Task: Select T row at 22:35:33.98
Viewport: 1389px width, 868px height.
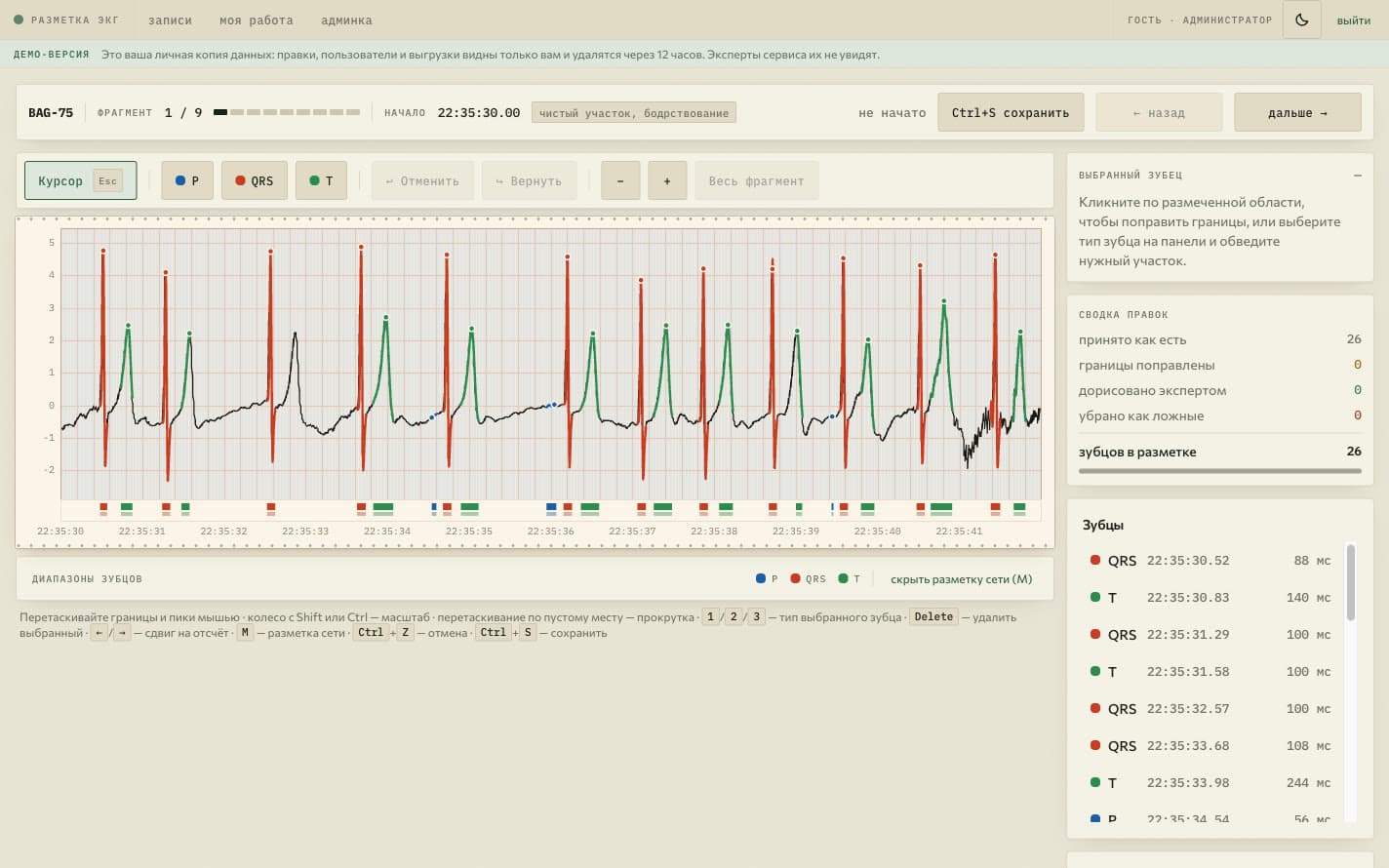Action: tap(1210, 782)
